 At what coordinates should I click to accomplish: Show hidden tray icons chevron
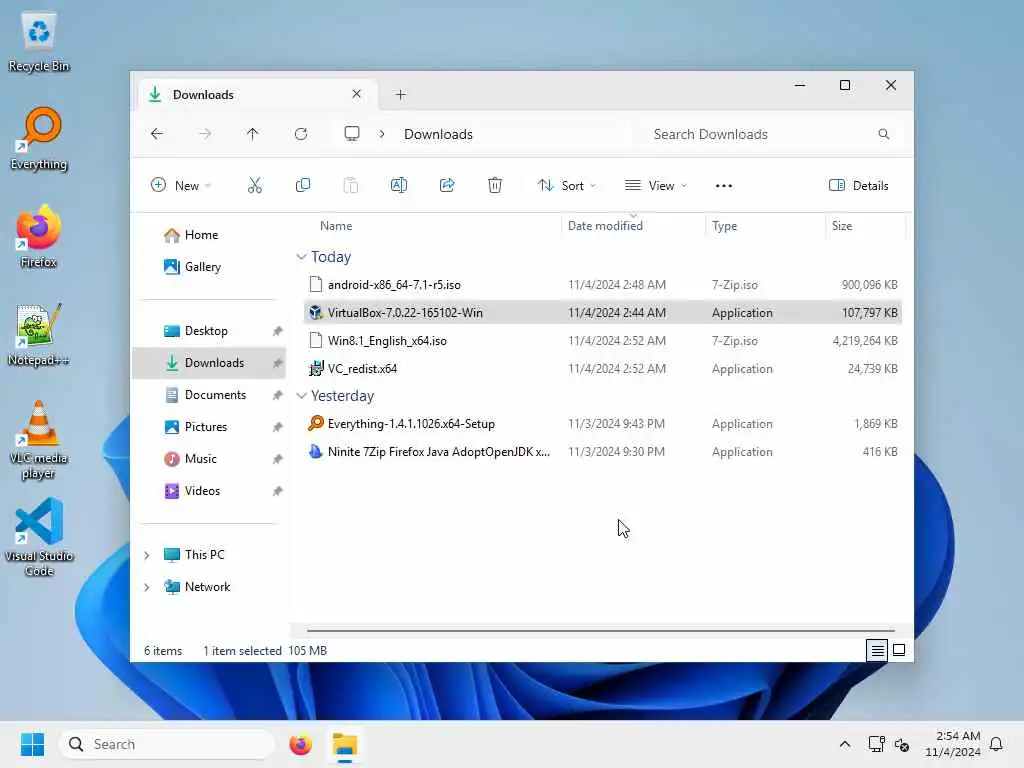(844, 744)
